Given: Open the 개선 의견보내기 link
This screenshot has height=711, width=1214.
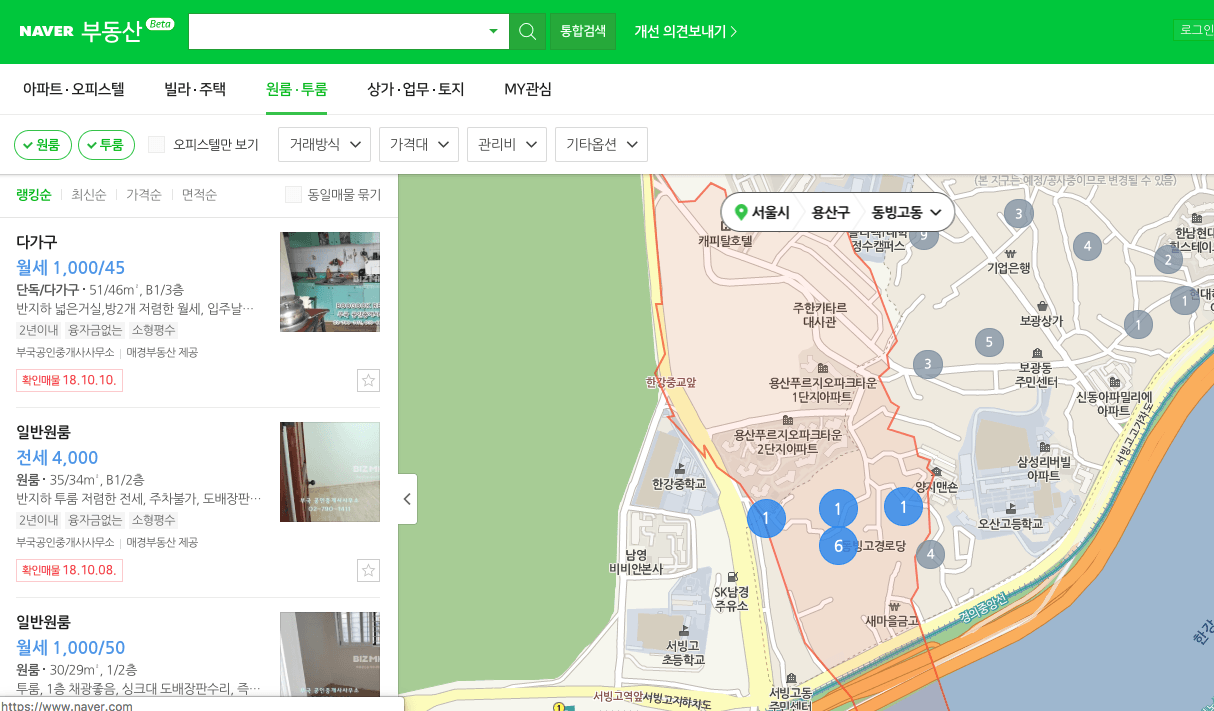Looking at the screenshot, I should click(x=683, y=31).
